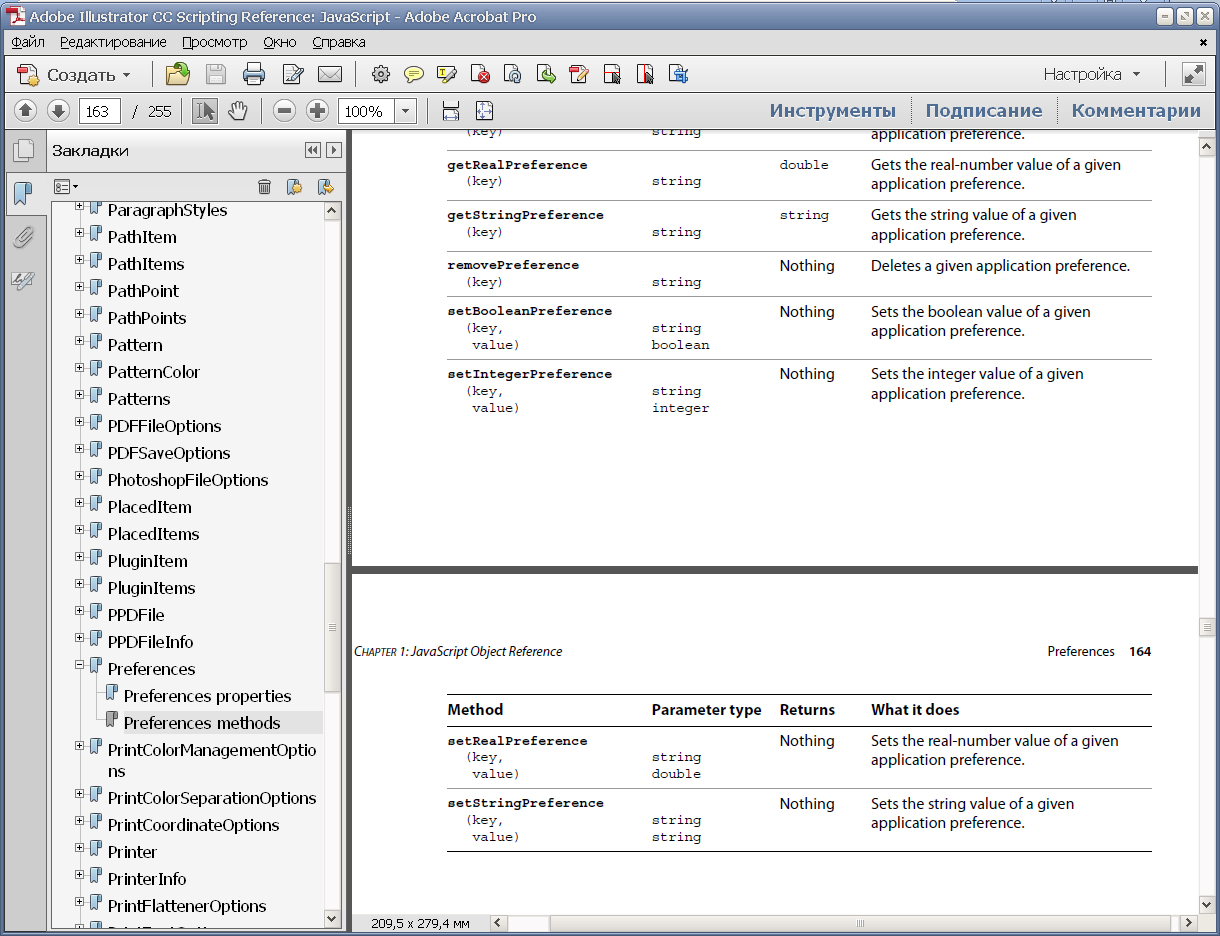Go to the previous page arrow
This screenshot has height=936, width=1220.
(26, 111)
